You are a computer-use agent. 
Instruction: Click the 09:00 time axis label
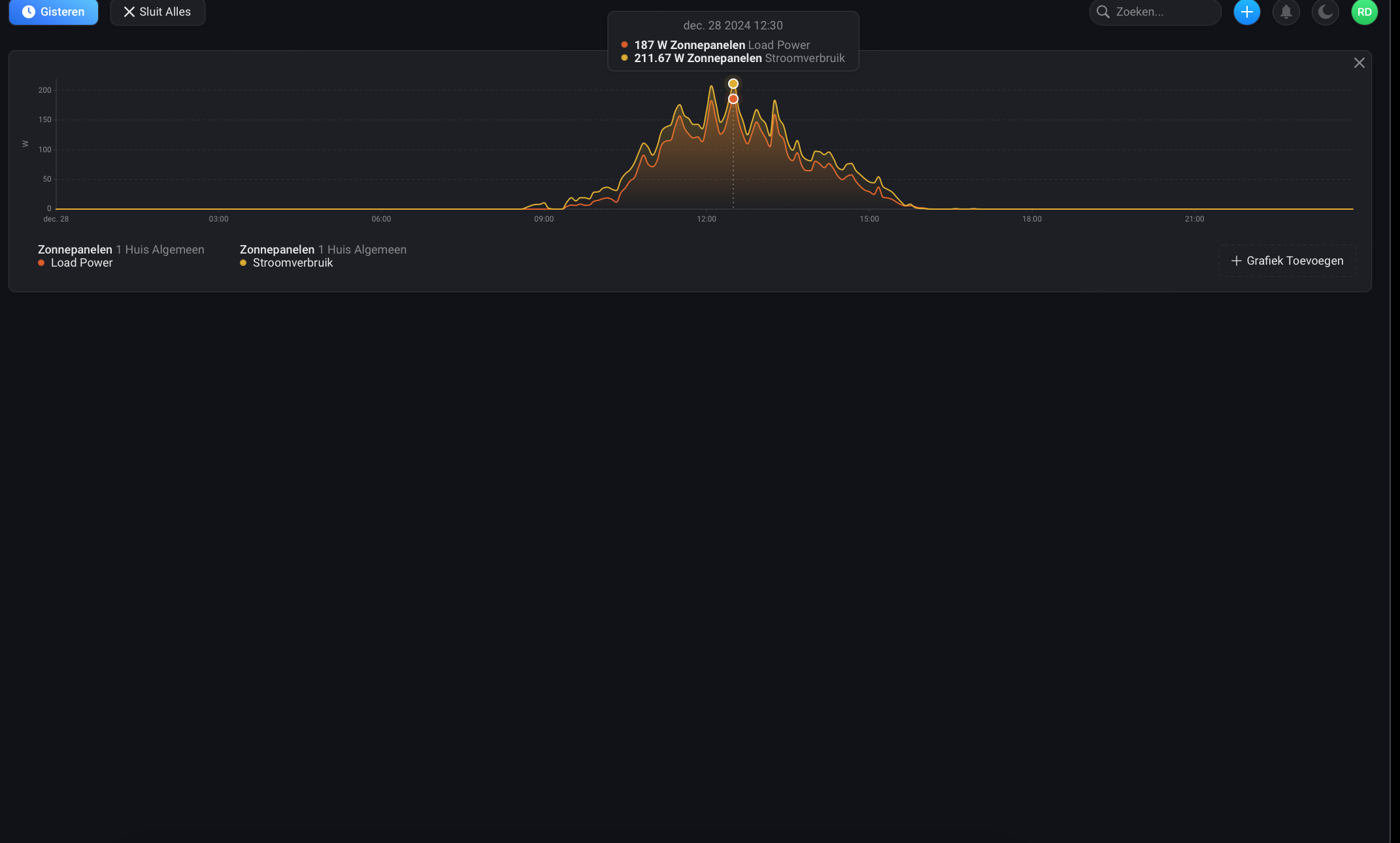pos(544,219)
